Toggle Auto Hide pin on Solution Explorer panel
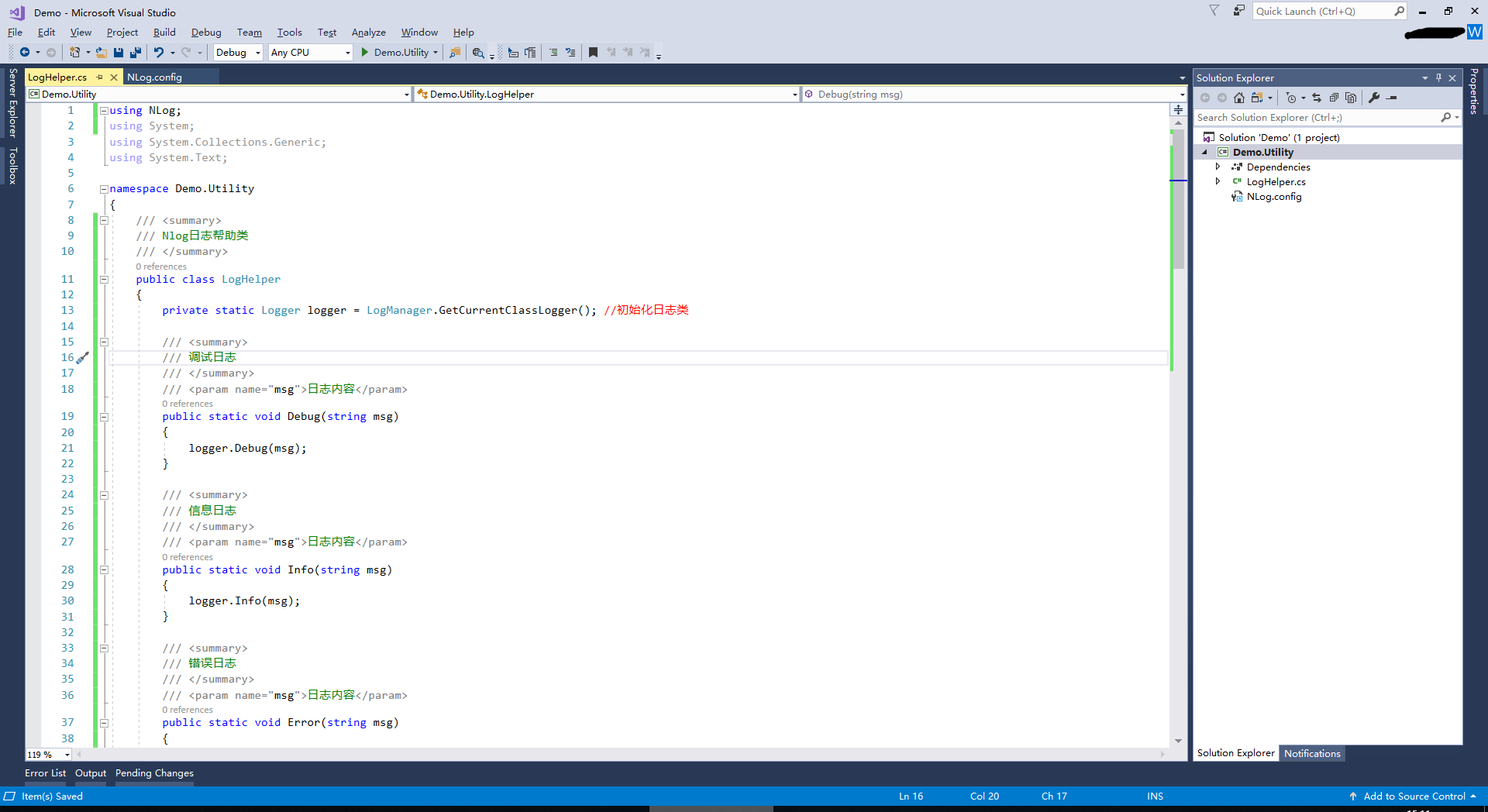The width and height of the screenshot is (1488, 812). [x=1438, y=77]
